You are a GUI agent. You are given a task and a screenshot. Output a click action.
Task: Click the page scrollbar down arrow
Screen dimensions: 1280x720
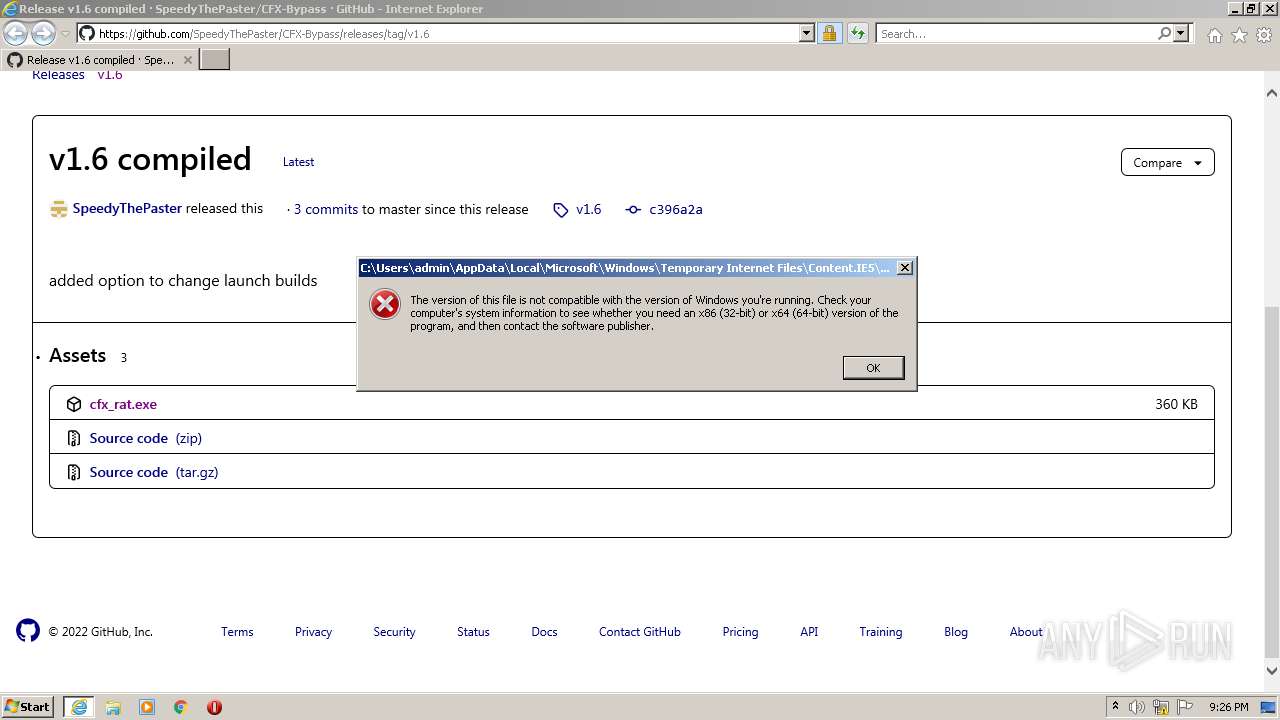(1272, 671)
